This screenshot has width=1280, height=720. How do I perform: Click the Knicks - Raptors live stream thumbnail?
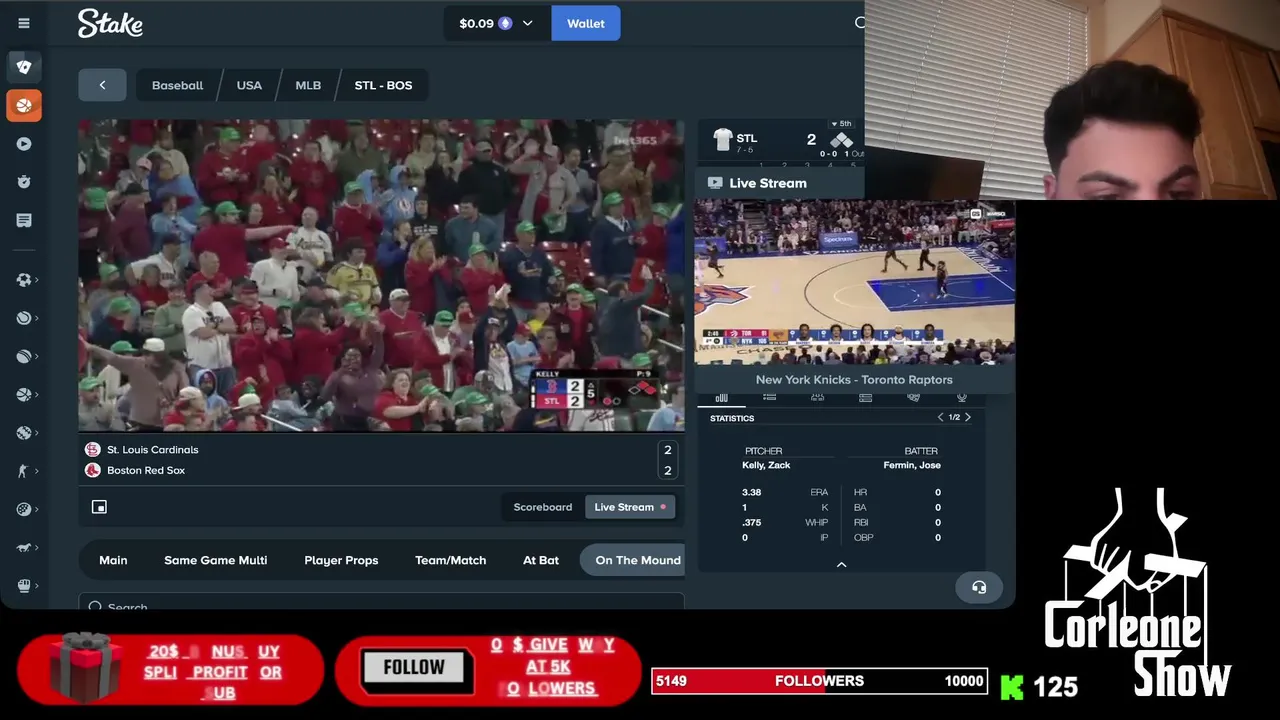coord(854,282)
